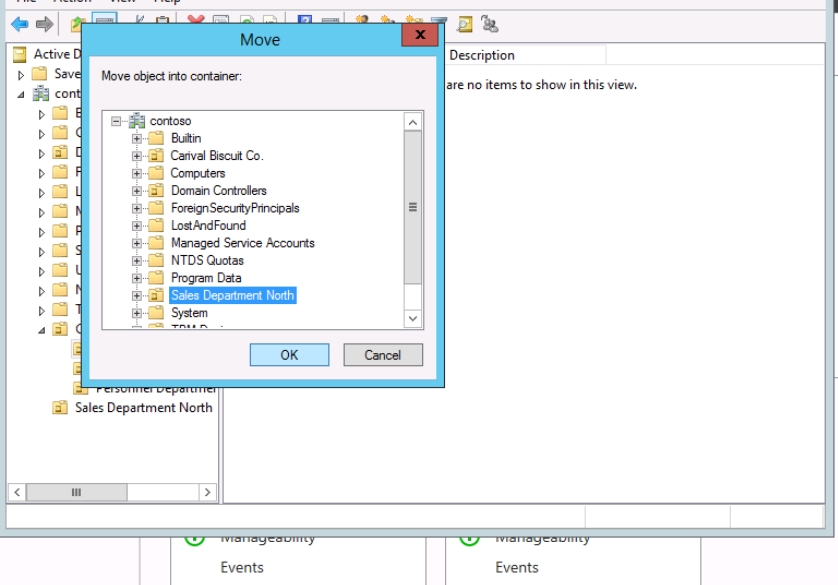The height and width of the screenshot is (585, 838).
Task: Click the Find objects magnifier toolbar icon
Action: point(464,24)
